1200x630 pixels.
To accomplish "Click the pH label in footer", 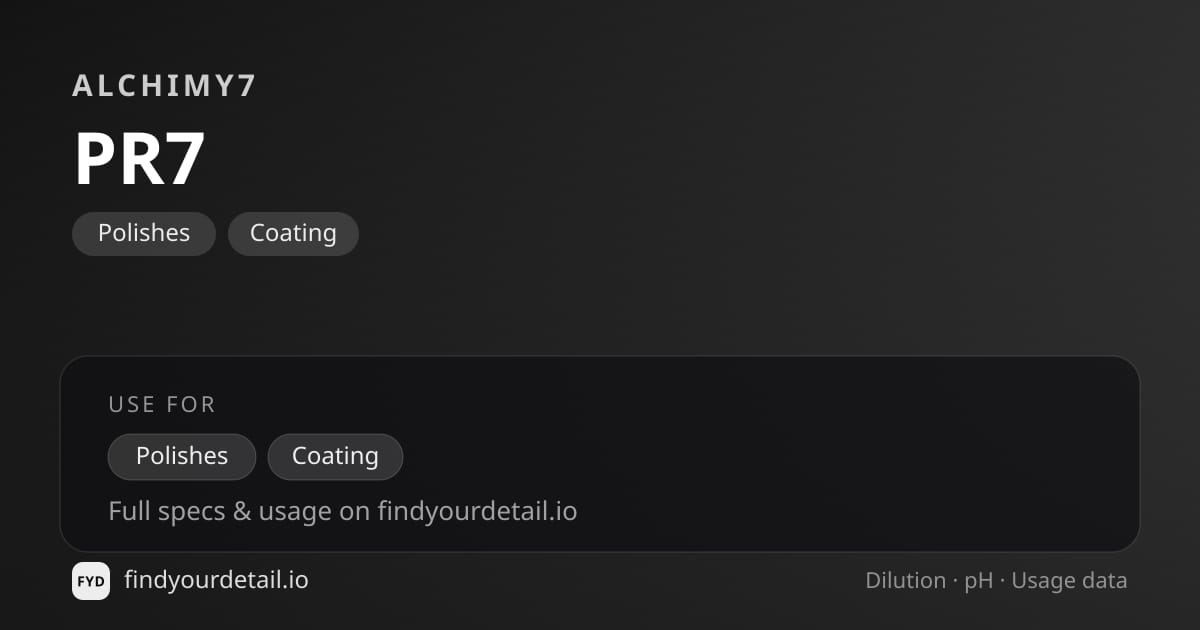I will pos(979,581).
